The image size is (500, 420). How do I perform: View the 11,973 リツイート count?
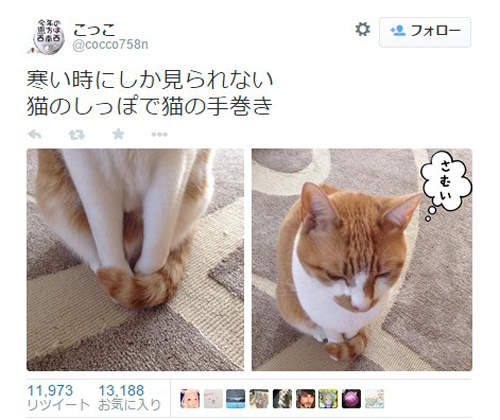pyautogui.click(x=59, y=397)
